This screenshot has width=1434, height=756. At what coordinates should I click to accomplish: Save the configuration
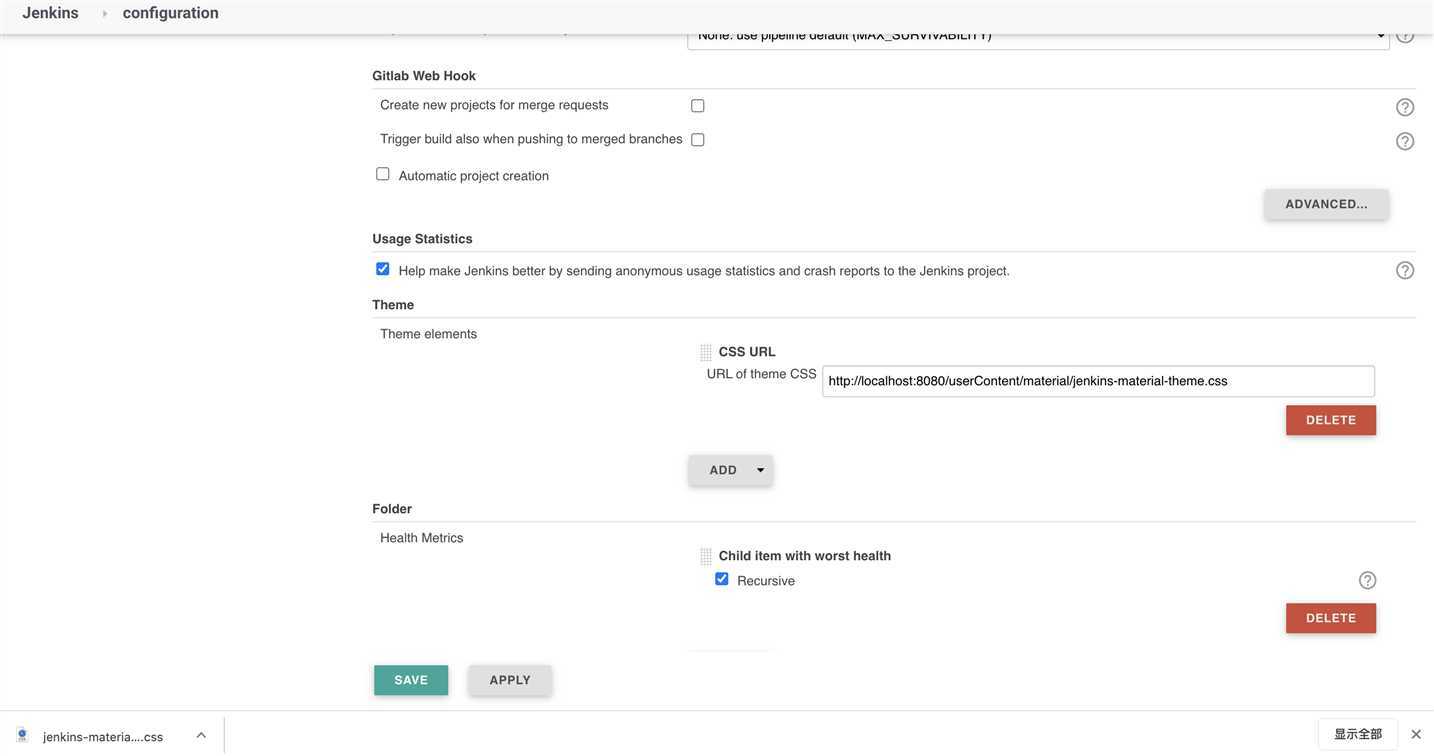pos(411,680)
